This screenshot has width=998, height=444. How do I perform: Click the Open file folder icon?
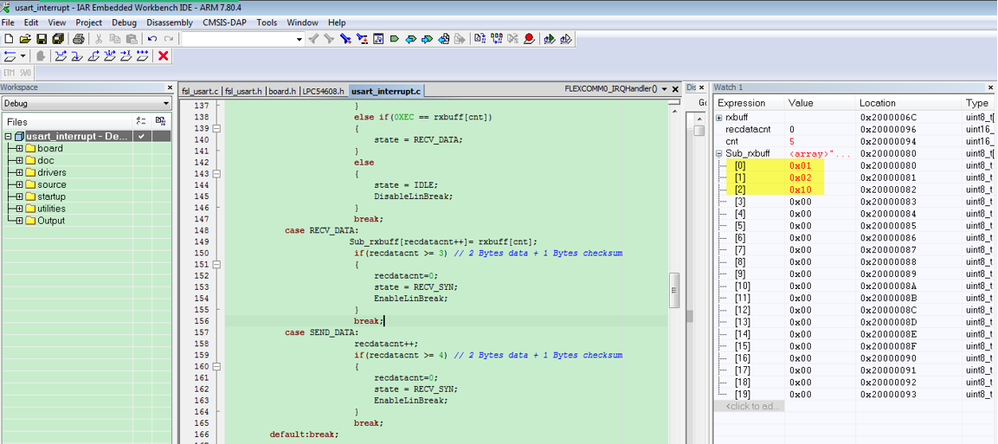click(25, 39)
